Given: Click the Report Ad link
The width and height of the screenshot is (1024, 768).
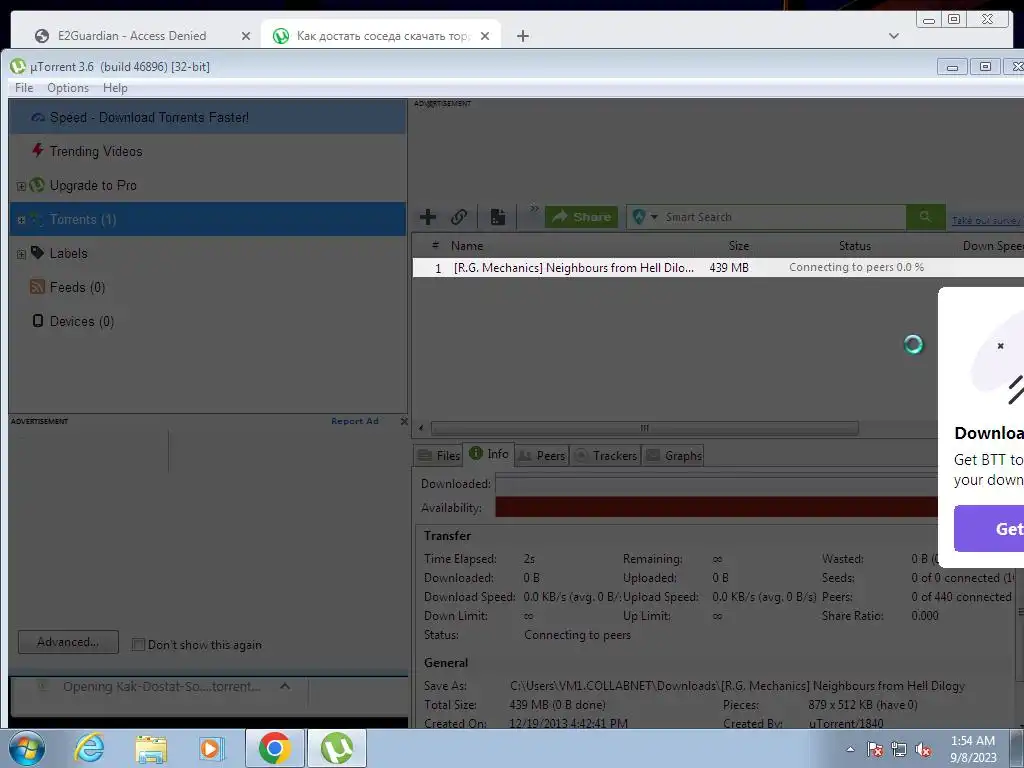Looking at the screenshot, I should pyautogui.click(x=355, y=421).
